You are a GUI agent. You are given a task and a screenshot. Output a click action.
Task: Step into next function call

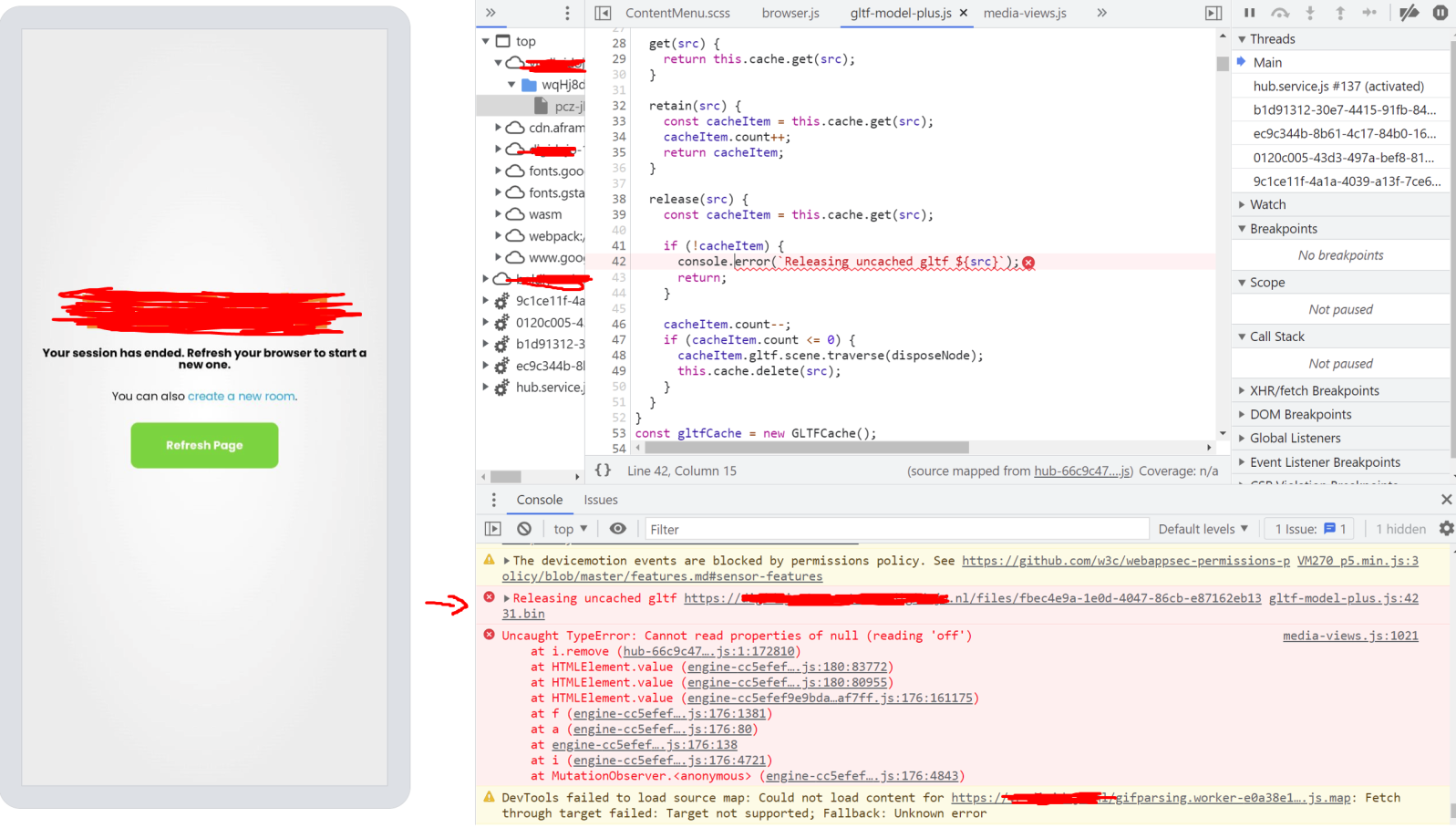pyautogui.click(x=1310, y=13)
